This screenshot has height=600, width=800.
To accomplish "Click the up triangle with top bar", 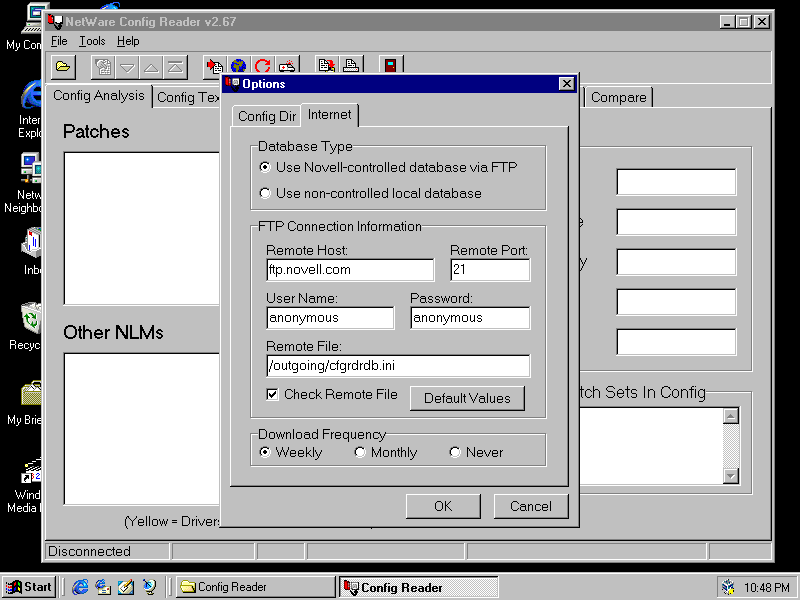I will click(x=175, y=67).
